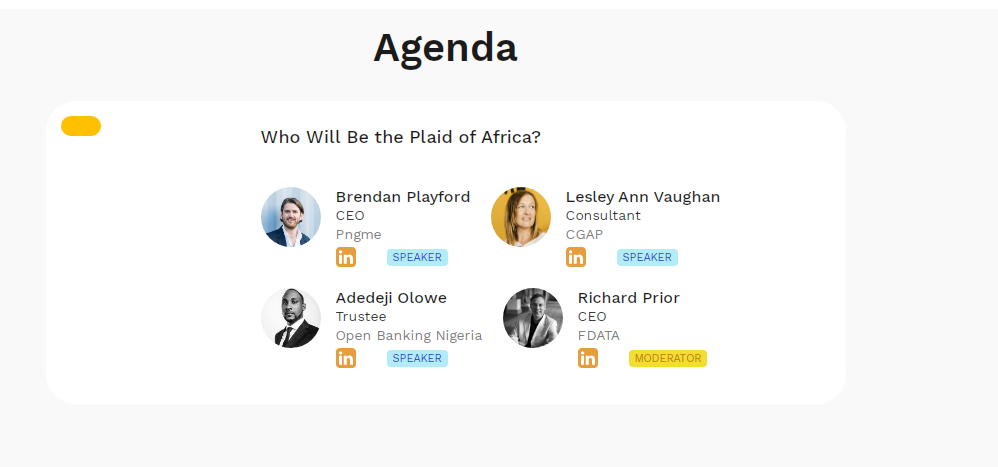This screenshot has height=467, width=998.
Task: Click Richard Prior's profile photo
Action: (533, 318)
